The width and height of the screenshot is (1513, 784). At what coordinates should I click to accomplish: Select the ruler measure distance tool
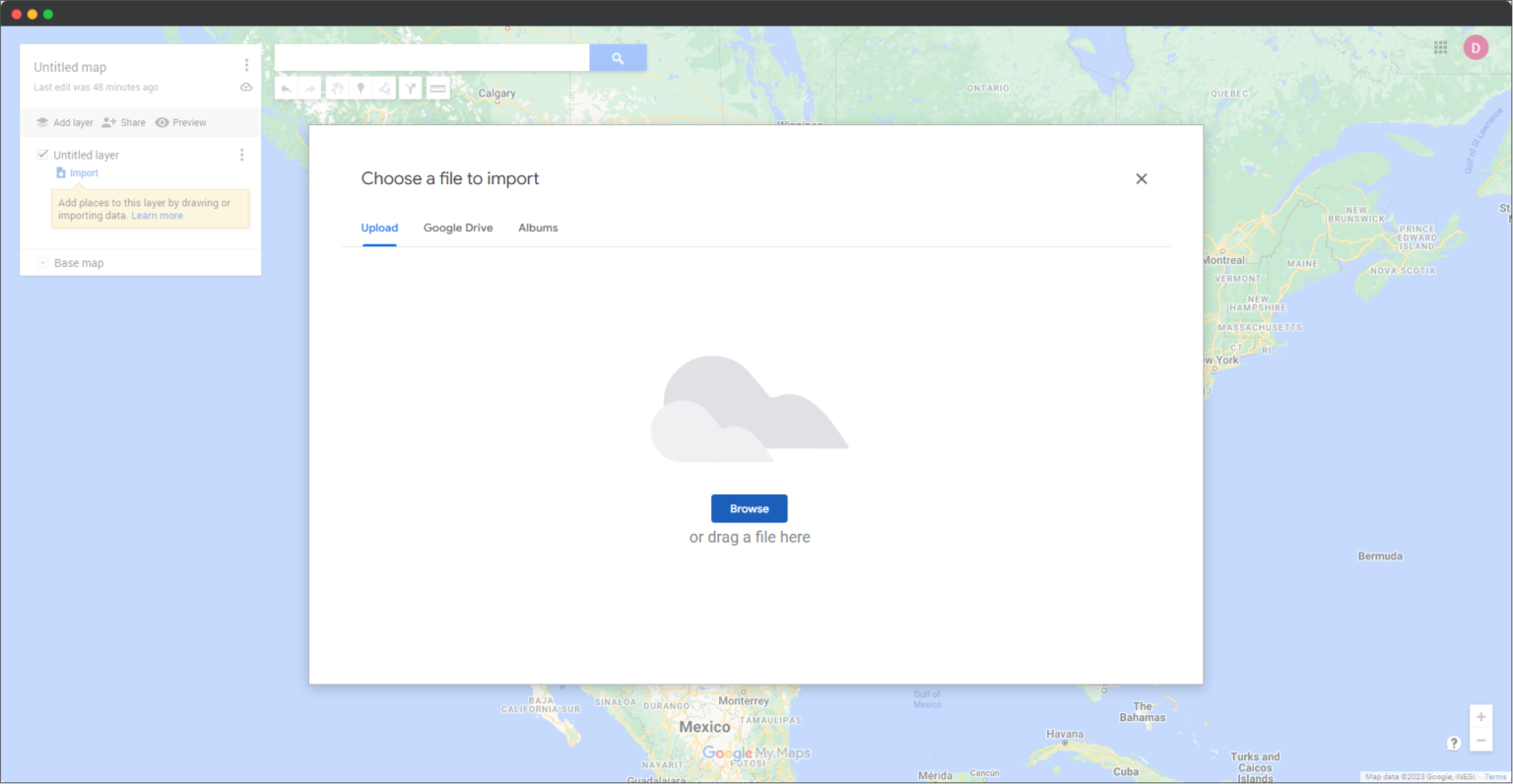coord(438,89)
